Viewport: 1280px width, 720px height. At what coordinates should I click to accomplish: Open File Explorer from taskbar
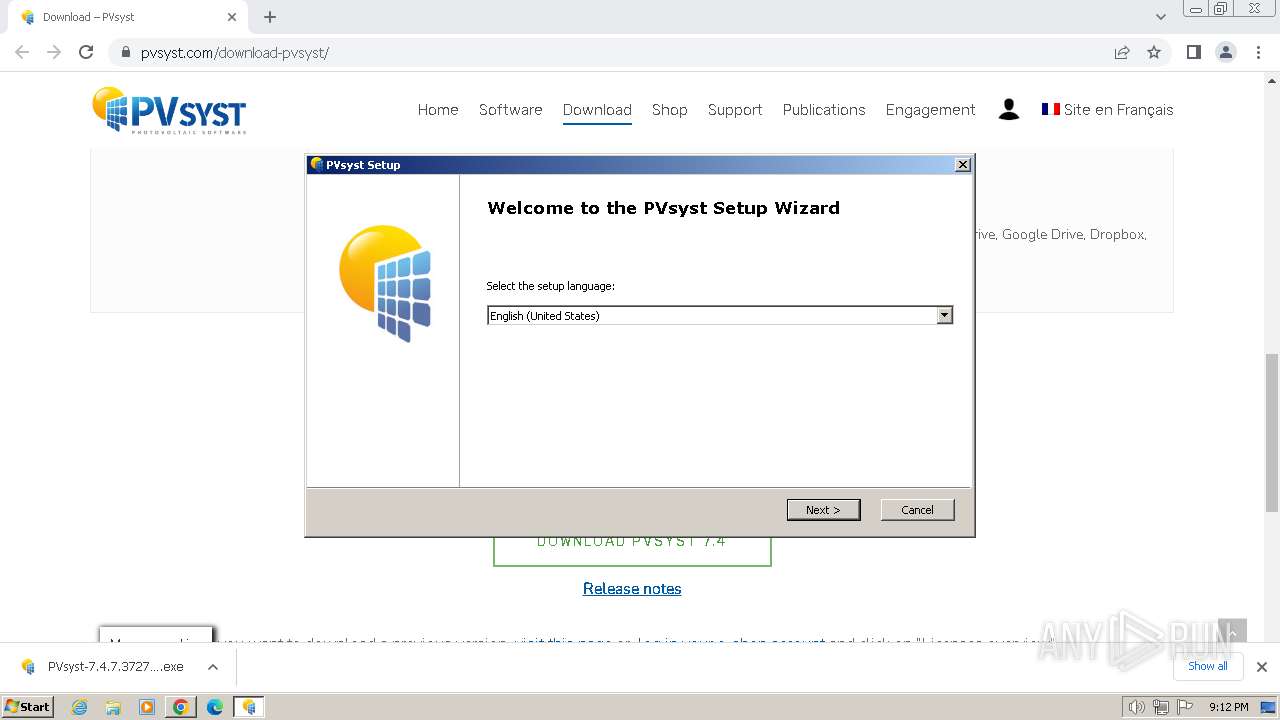[113, 707]
